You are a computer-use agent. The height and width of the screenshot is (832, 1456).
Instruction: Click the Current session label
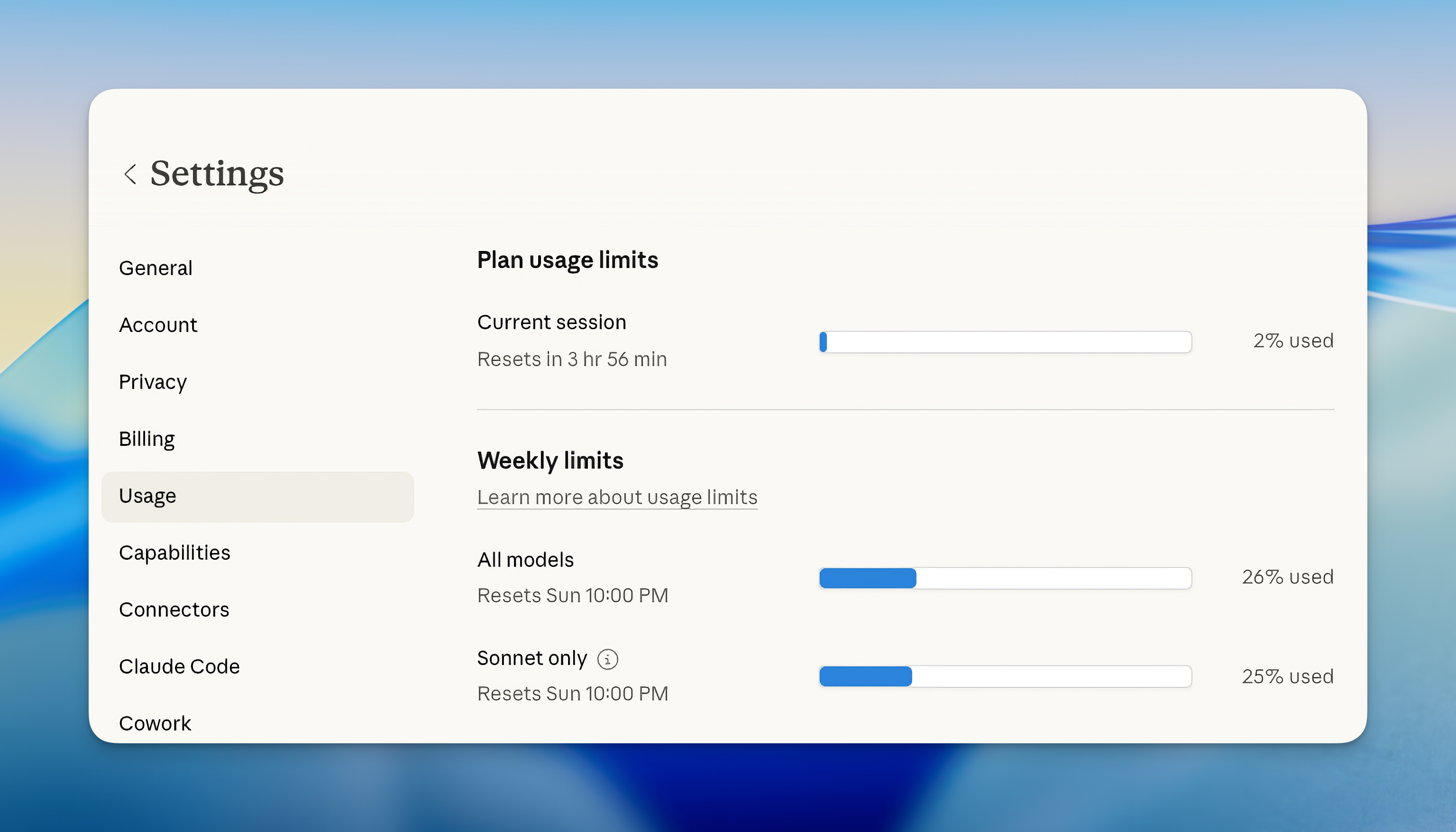tap(551, 322)
